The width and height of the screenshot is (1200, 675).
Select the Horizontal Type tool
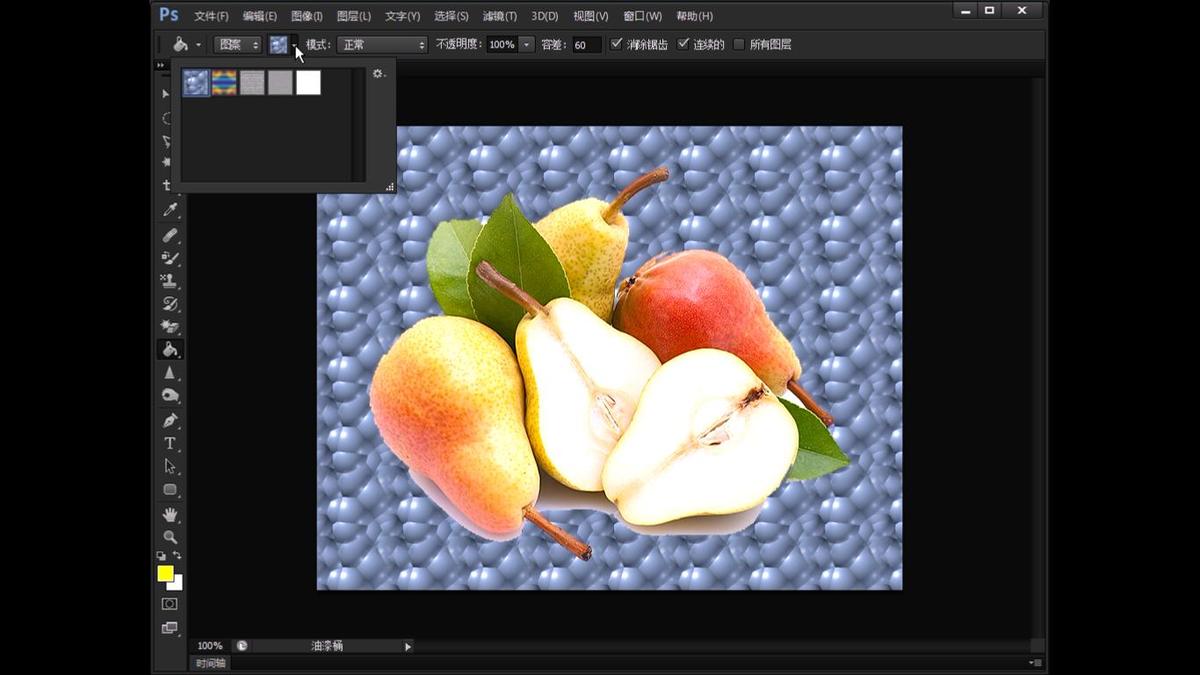point(170,443)
